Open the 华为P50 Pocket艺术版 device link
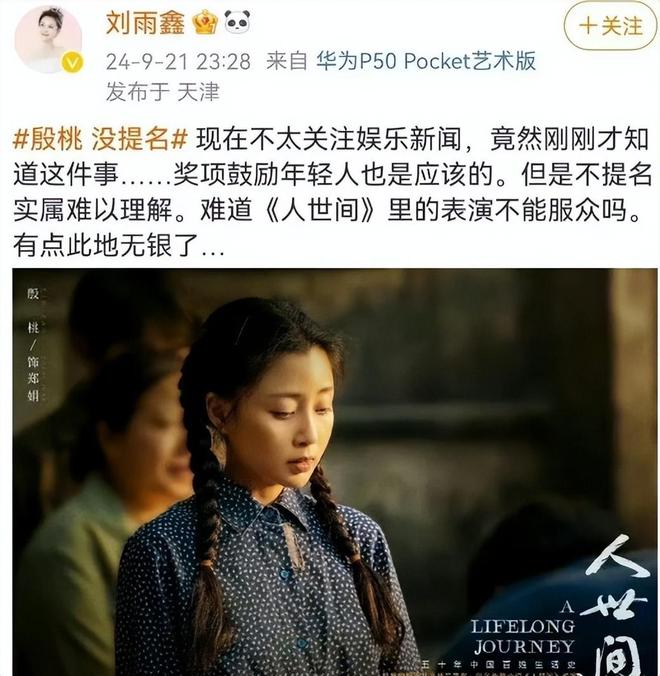Viewport: 660px width, 676px height. [426, 61]
